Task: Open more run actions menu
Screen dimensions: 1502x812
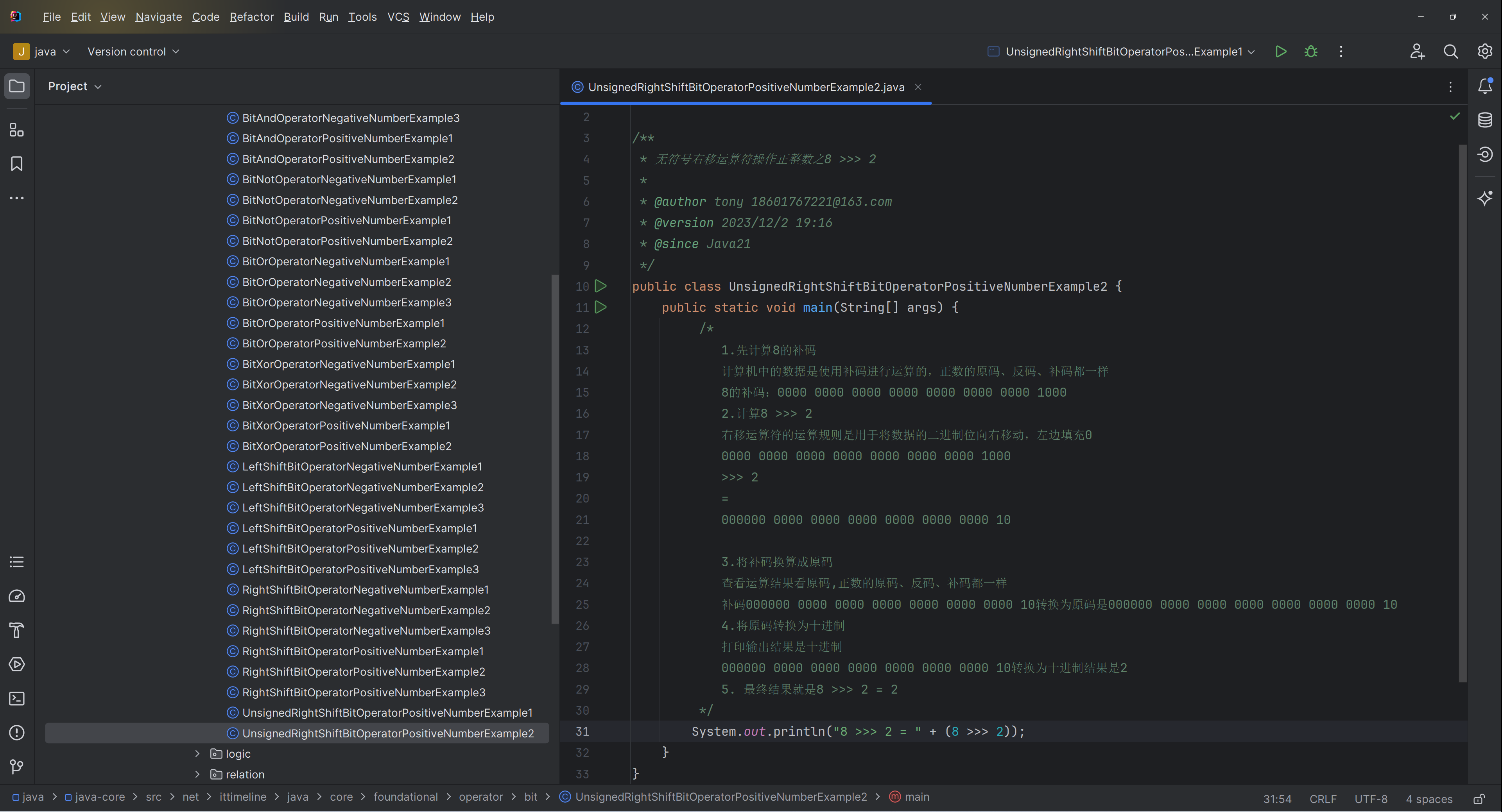Action: [1341, 51]
